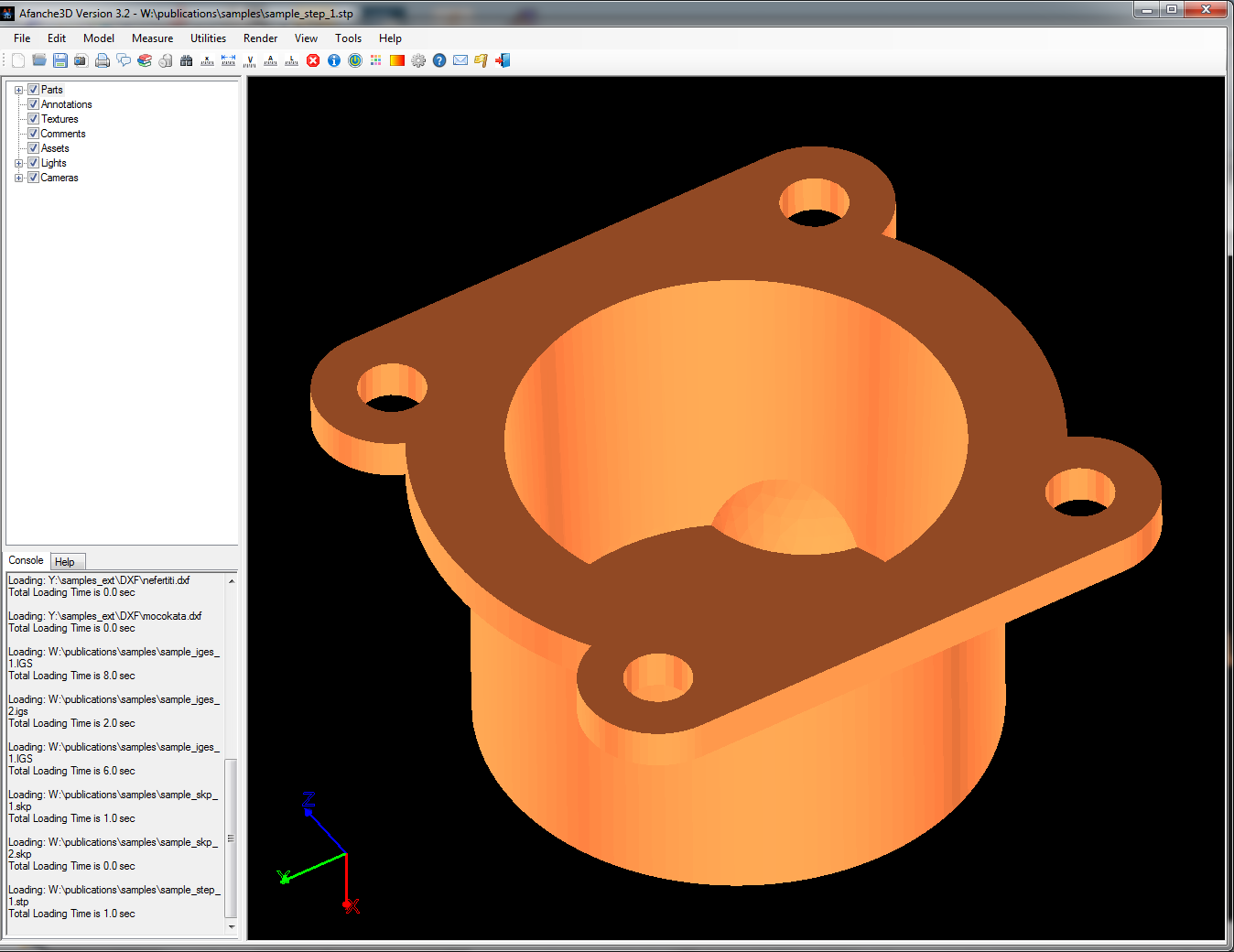1234x952 pixels.
Task: Toggle the Textures checkbox
Action: 33,119
